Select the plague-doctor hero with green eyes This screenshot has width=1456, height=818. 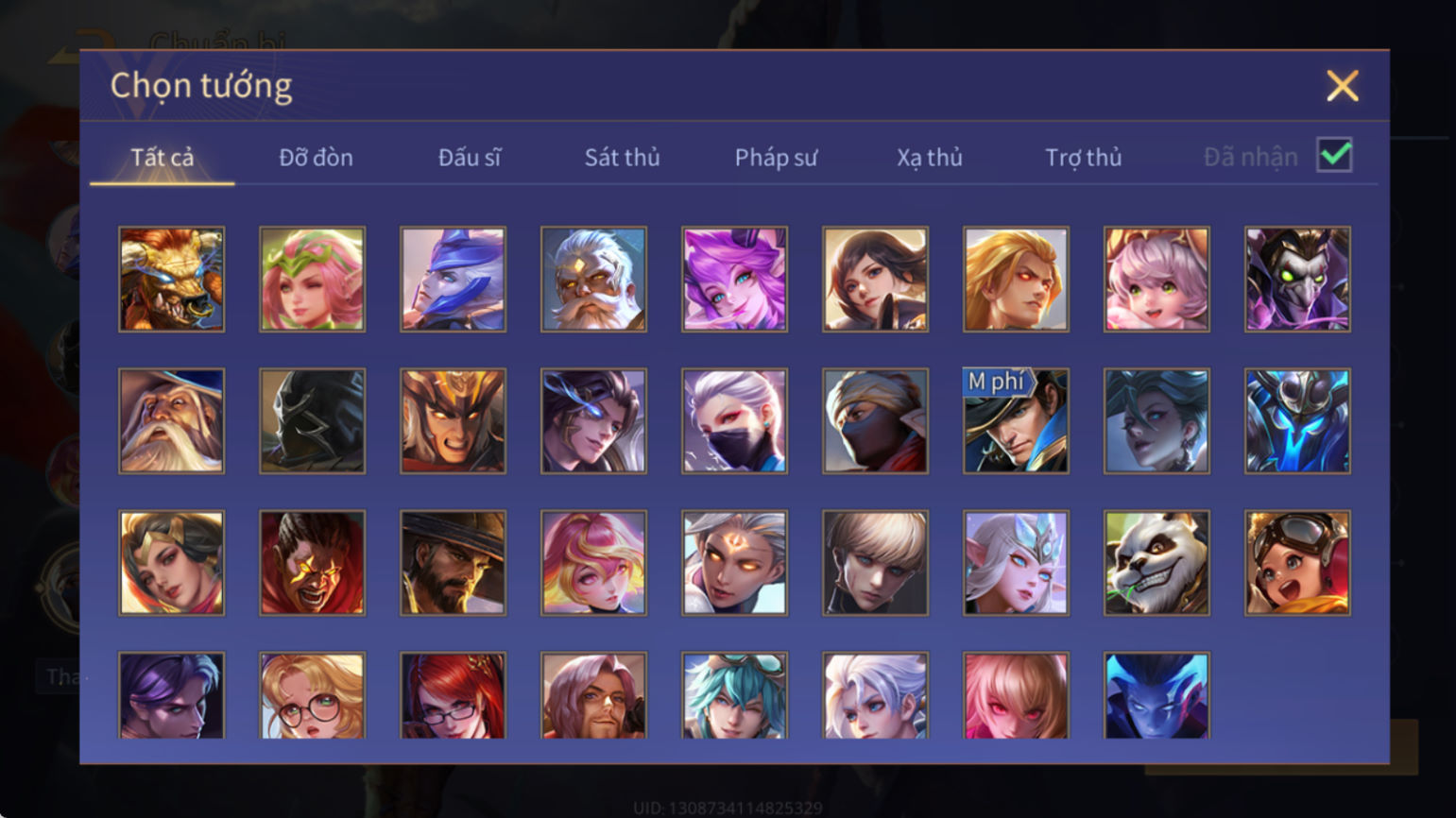(1297, 280)
